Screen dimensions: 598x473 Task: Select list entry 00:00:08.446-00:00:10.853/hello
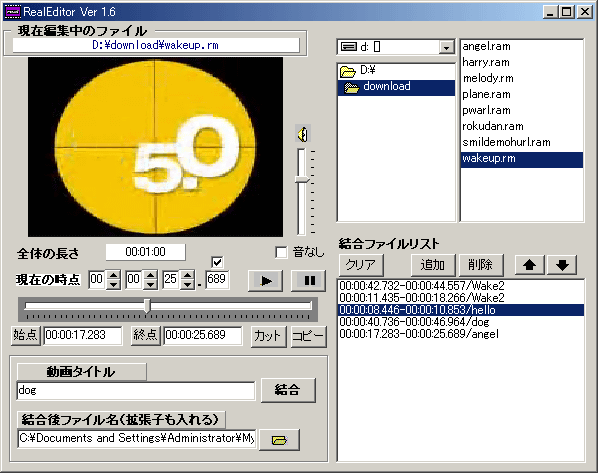(461, 310)
